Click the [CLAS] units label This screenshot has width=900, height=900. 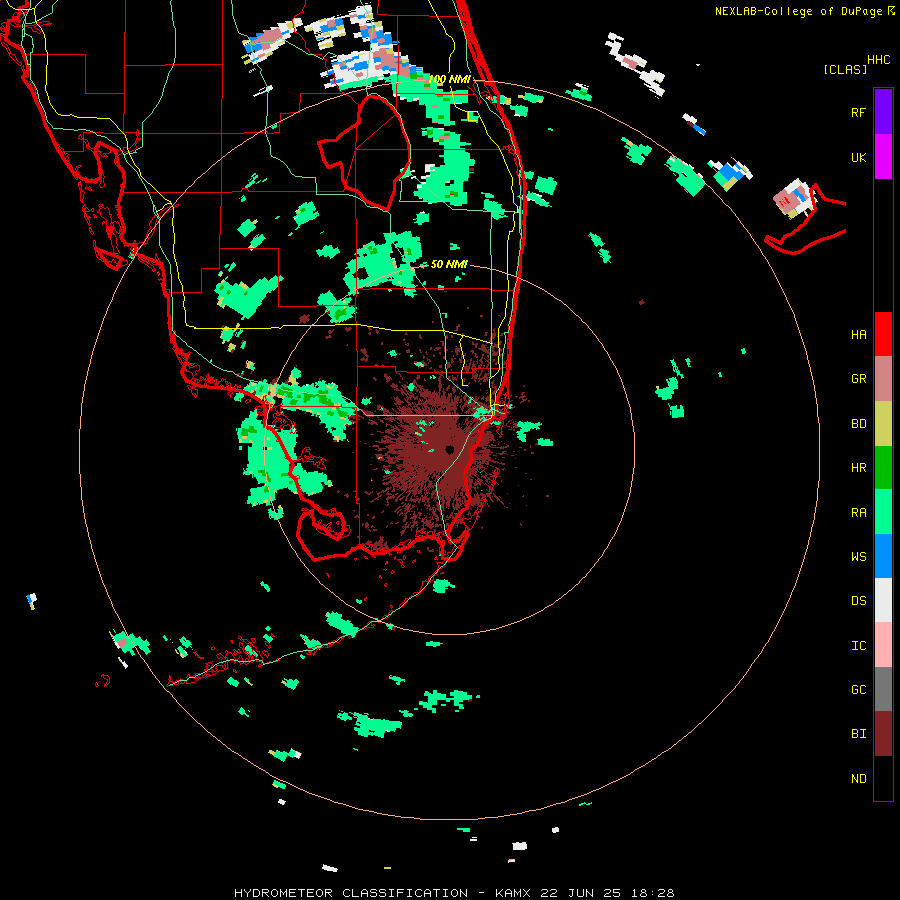pyautogui.click(x=845, y=69)
